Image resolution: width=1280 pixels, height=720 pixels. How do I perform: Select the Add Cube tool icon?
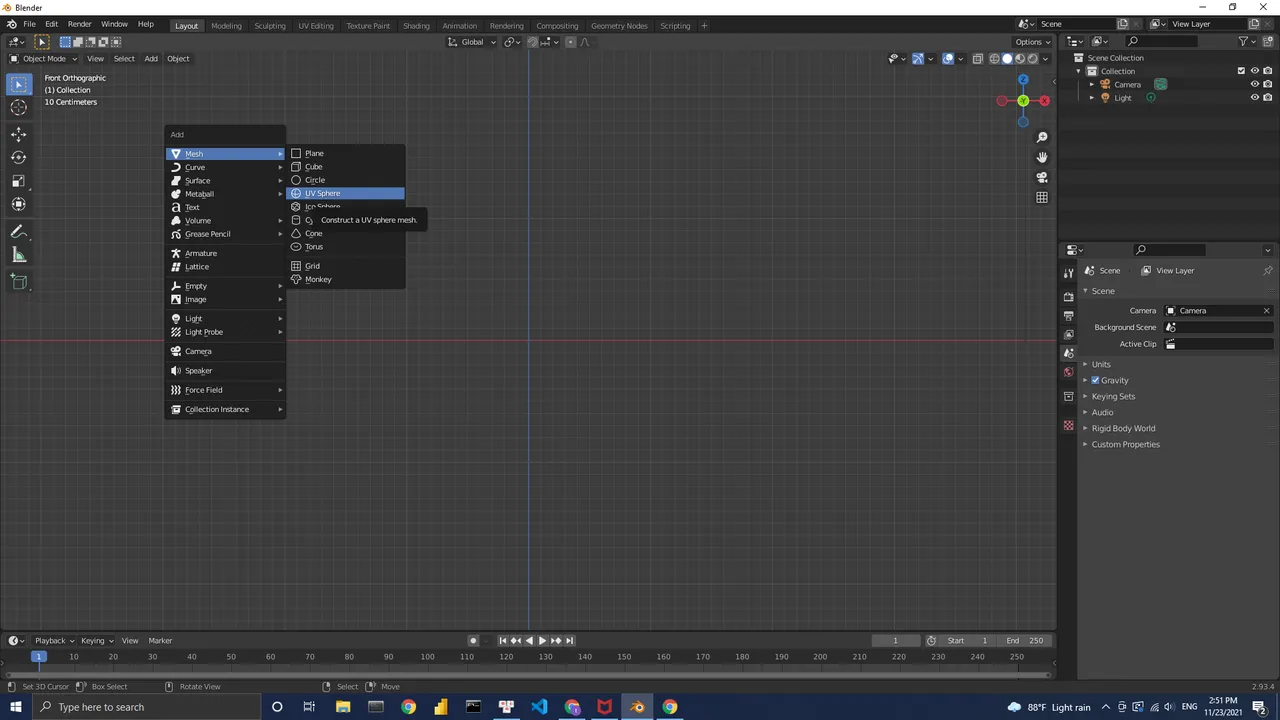[x=19, y=282]
